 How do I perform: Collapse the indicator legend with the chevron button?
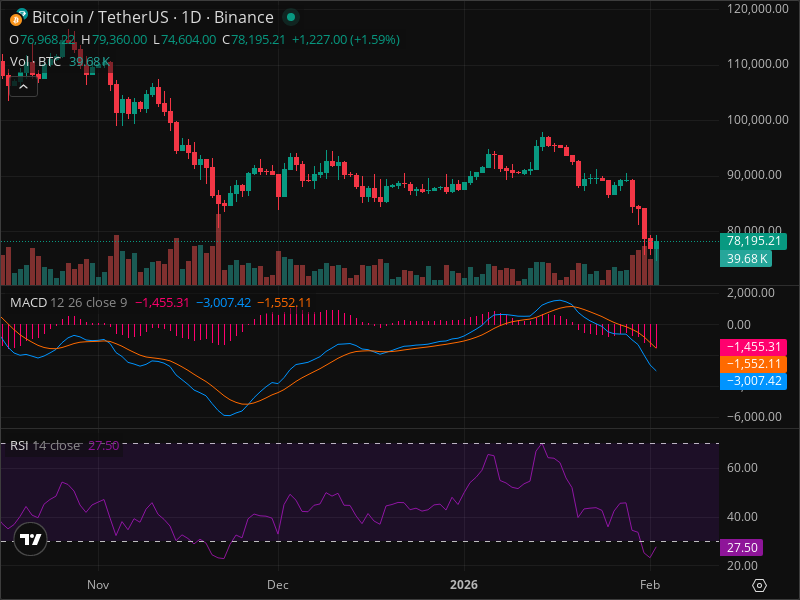coord(23,87)
